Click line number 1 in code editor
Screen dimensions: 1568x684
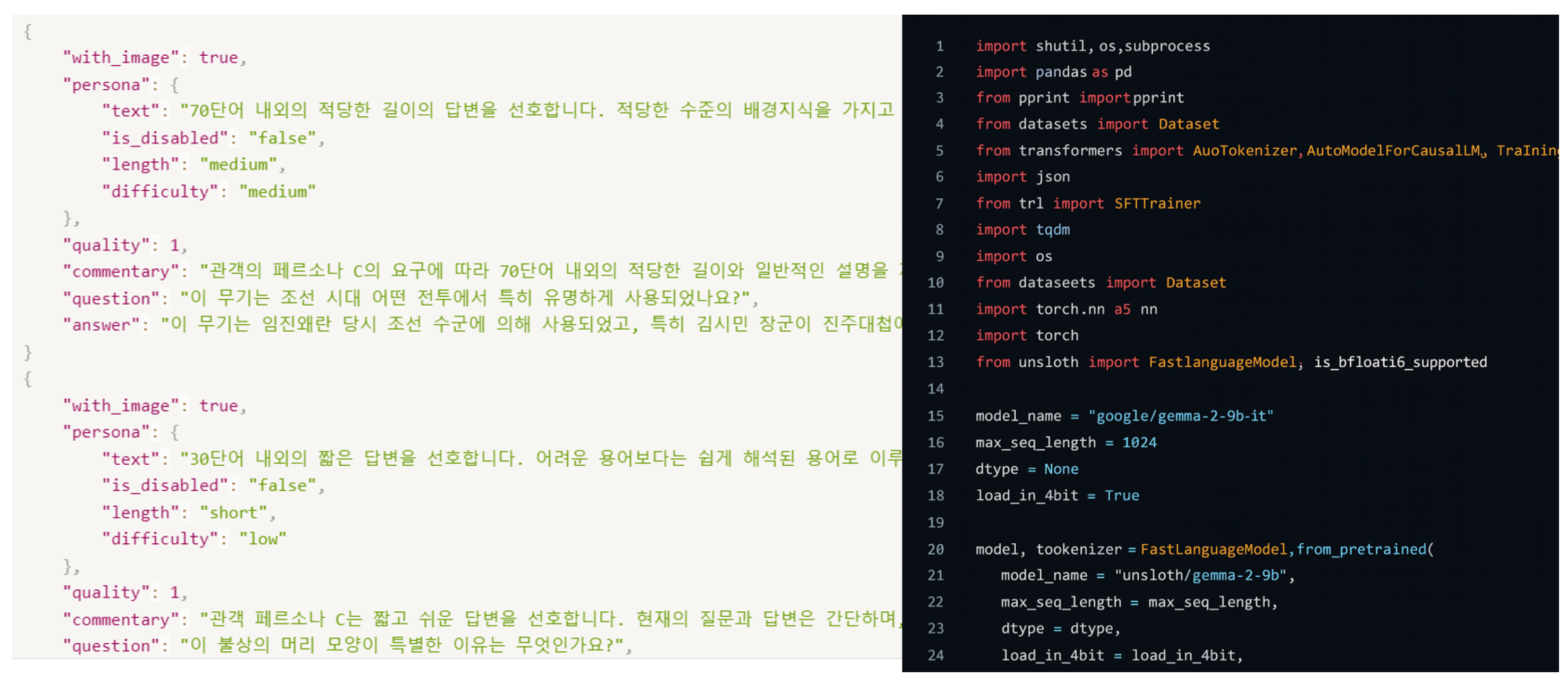coord(939,46)
